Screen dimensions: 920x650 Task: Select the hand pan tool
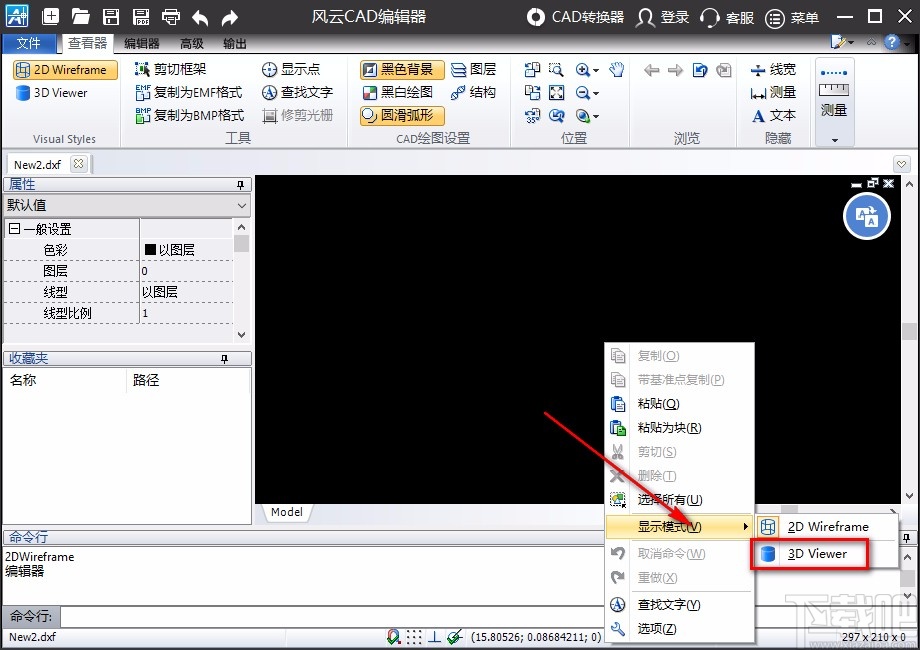point(616,70)
